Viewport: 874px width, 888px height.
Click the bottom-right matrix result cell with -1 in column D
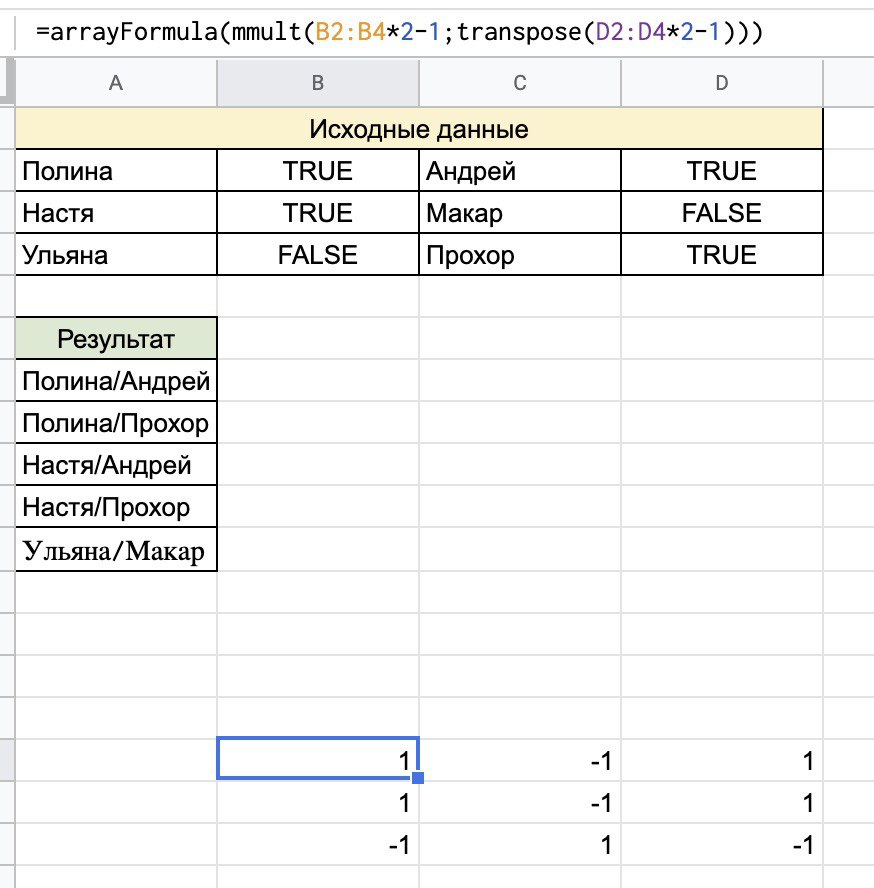point(722,844)
